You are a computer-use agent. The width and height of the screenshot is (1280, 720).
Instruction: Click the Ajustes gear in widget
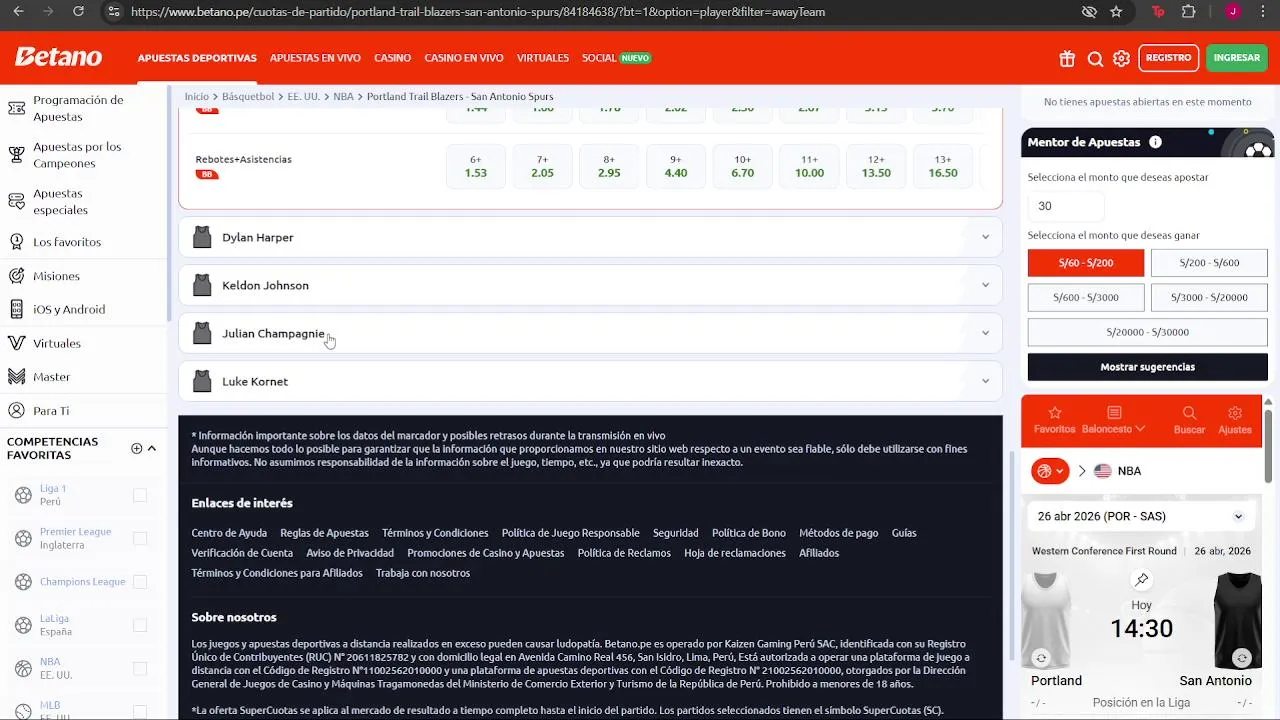point(1235,413)
